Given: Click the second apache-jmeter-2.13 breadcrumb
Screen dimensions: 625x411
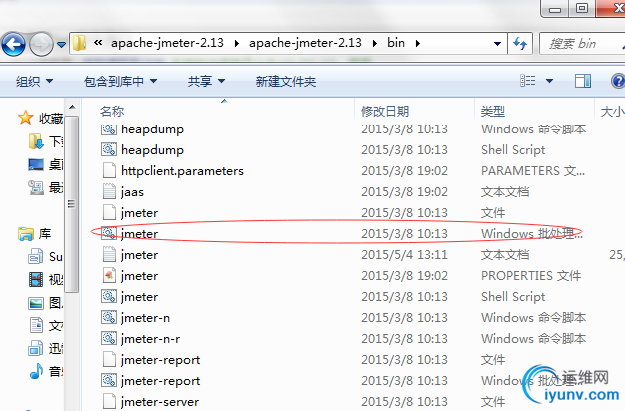Looking at the screenshot, I should (305, 43).
